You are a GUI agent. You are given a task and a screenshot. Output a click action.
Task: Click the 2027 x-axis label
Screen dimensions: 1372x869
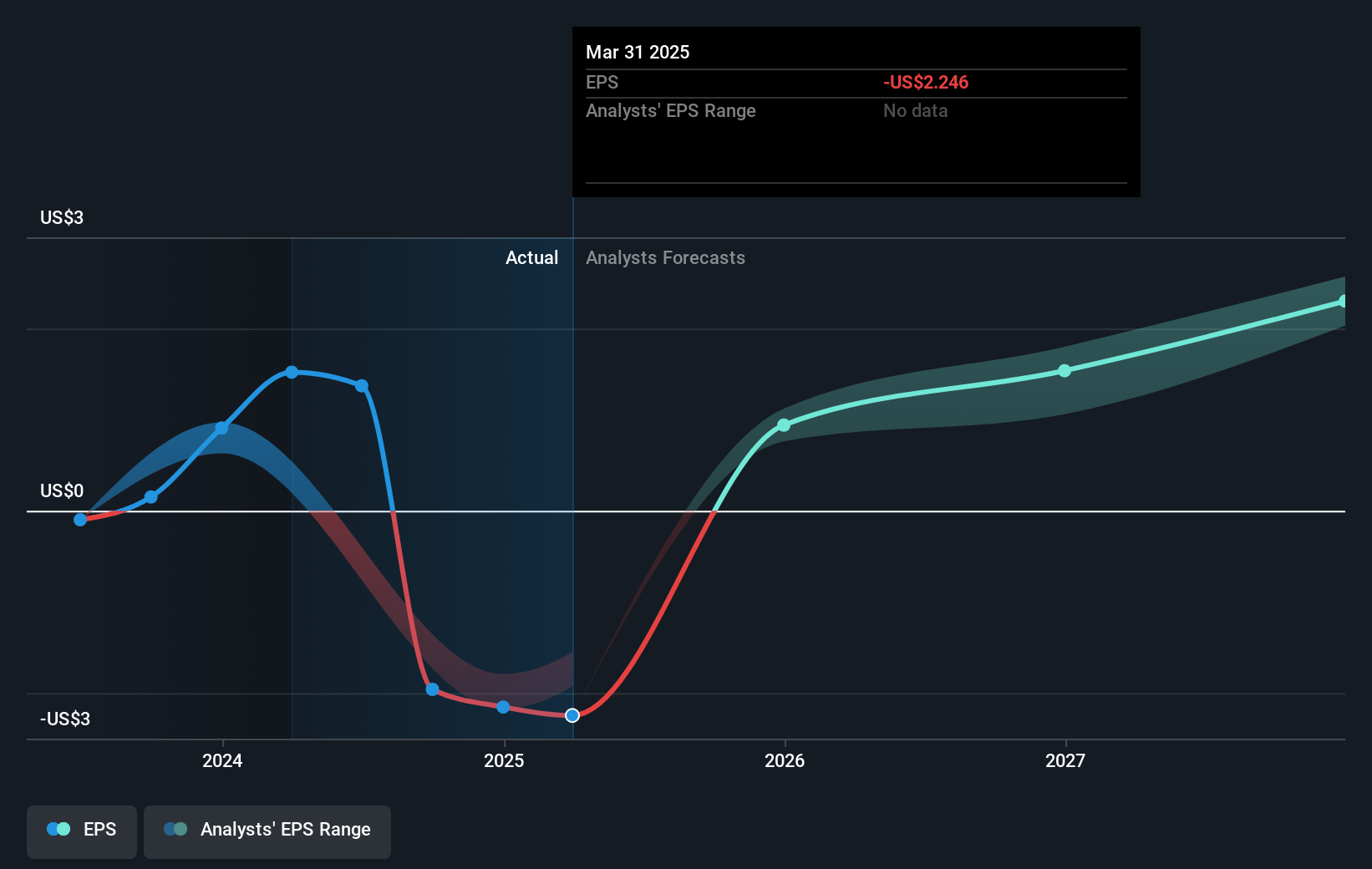point(1065,760)
